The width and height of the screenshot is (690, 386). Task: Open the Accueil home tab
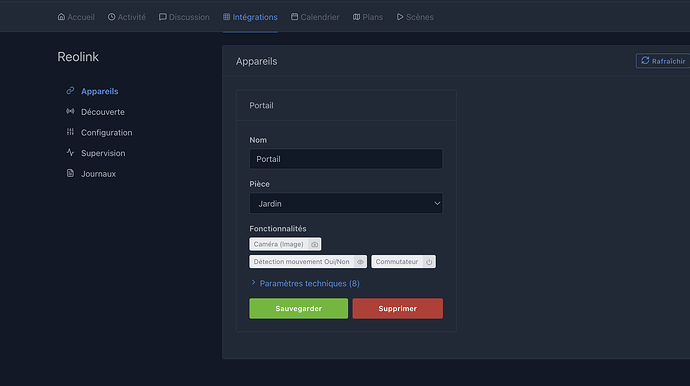[x=76, y=17]
